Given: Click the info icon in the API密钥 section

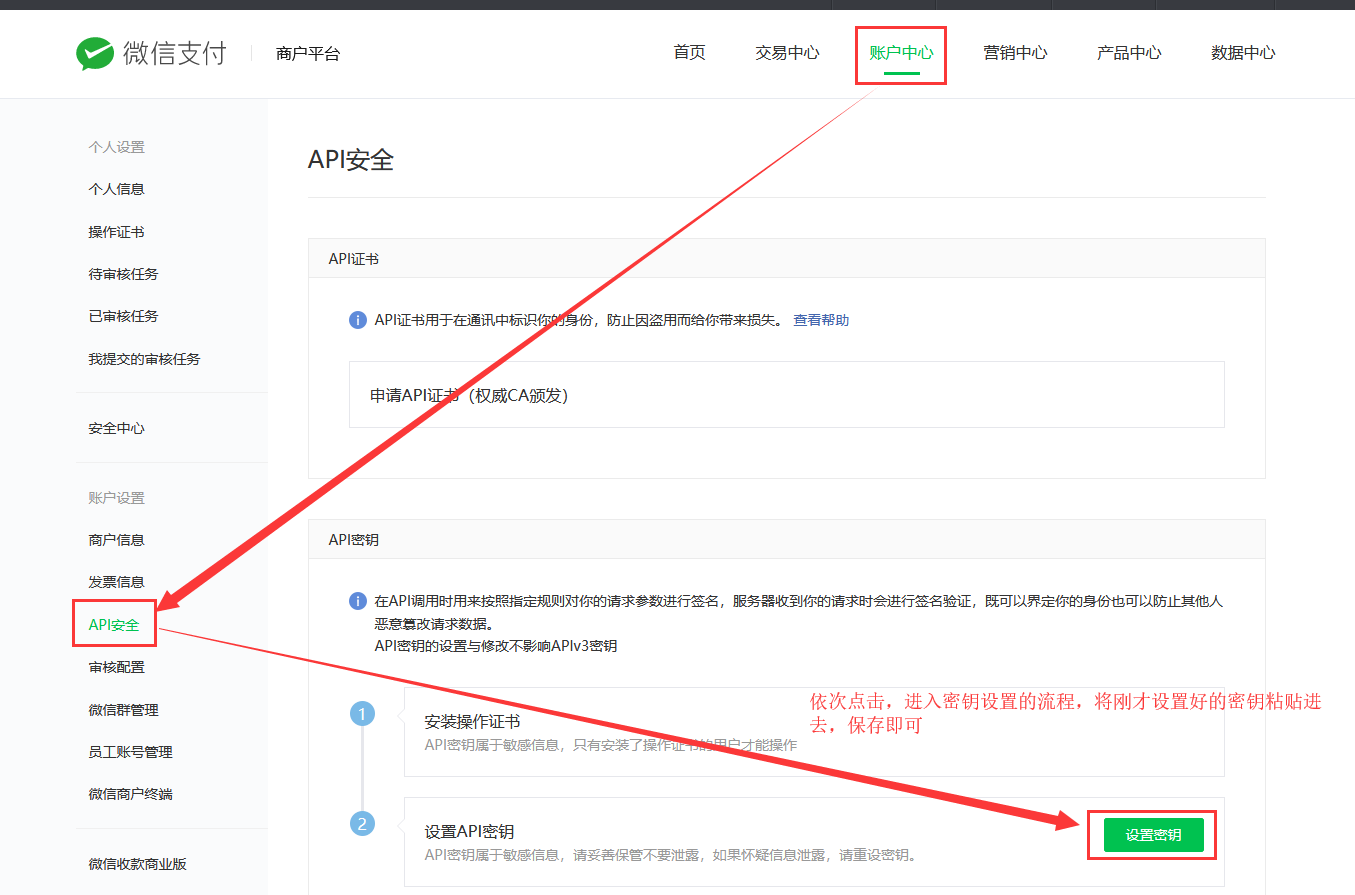Looking at the screenshot, I should pyautogui.click(x=357, y=601).
